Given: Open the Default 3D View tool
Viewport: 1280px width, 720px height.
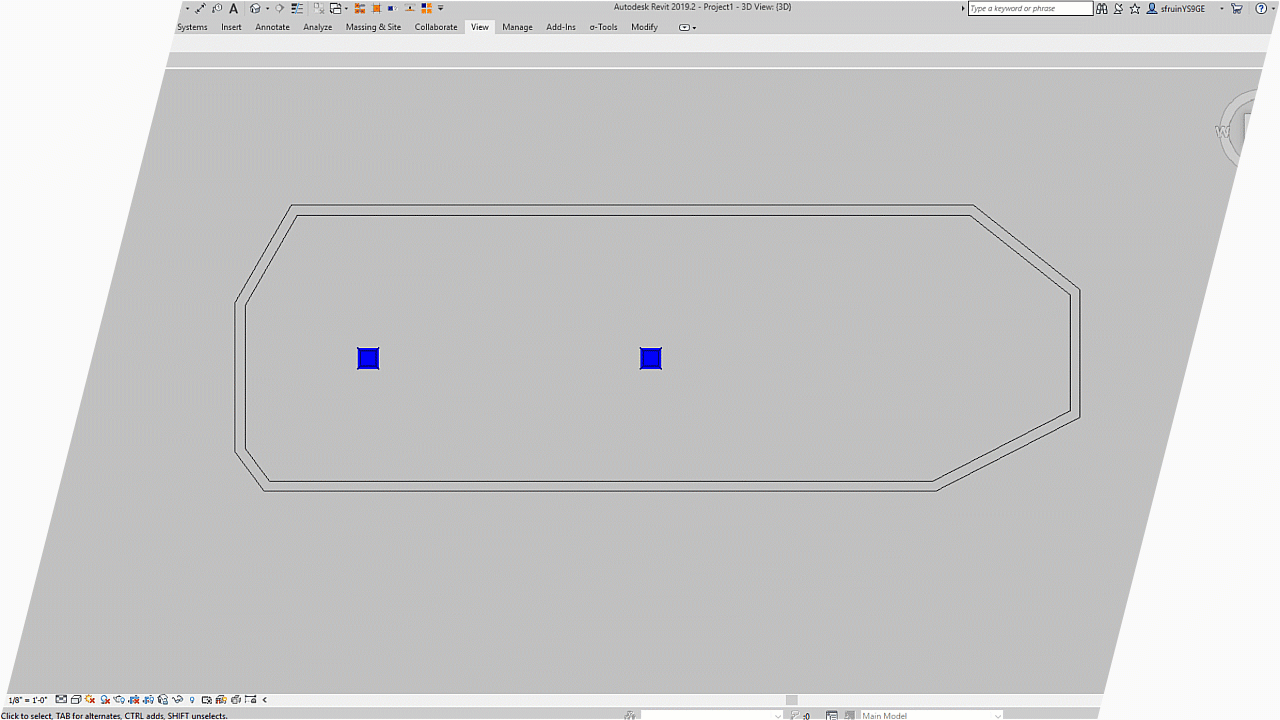Looking at the screenshot, I should pyautogui.click(x=254, y=8).
